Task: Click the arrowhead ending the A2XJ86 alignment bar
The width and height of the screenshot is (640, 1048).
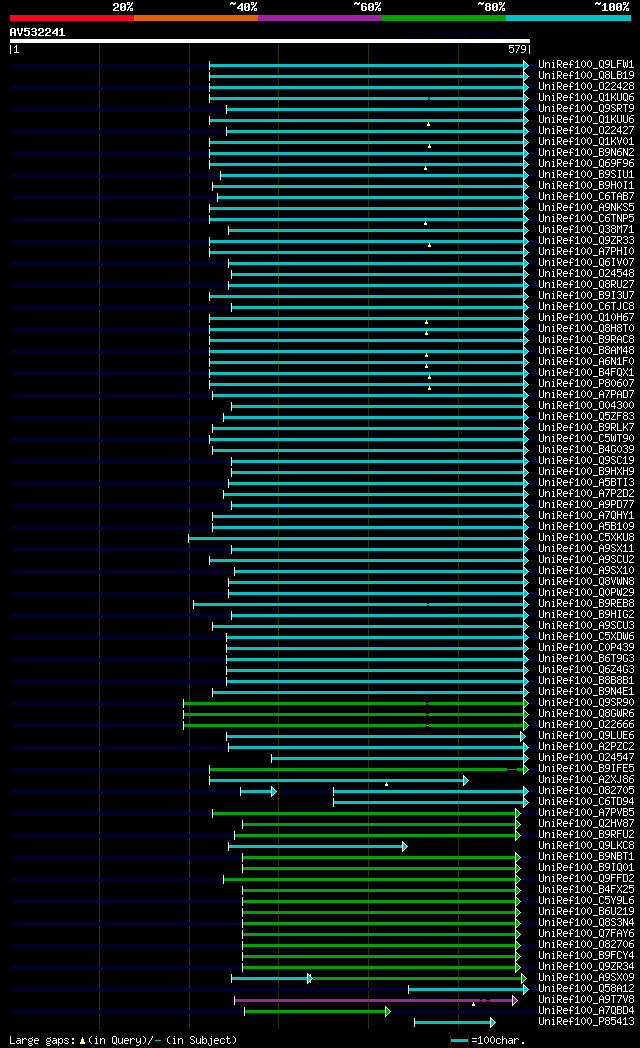Action: click(x=466, y=781)
